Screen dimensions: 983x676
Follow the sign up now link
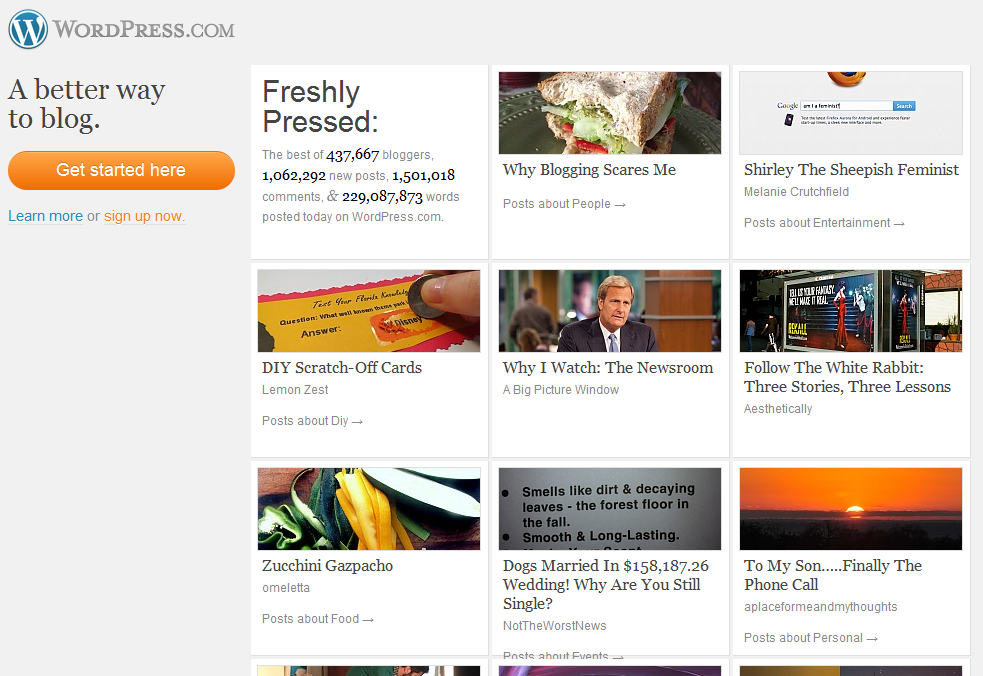point(144,216)
